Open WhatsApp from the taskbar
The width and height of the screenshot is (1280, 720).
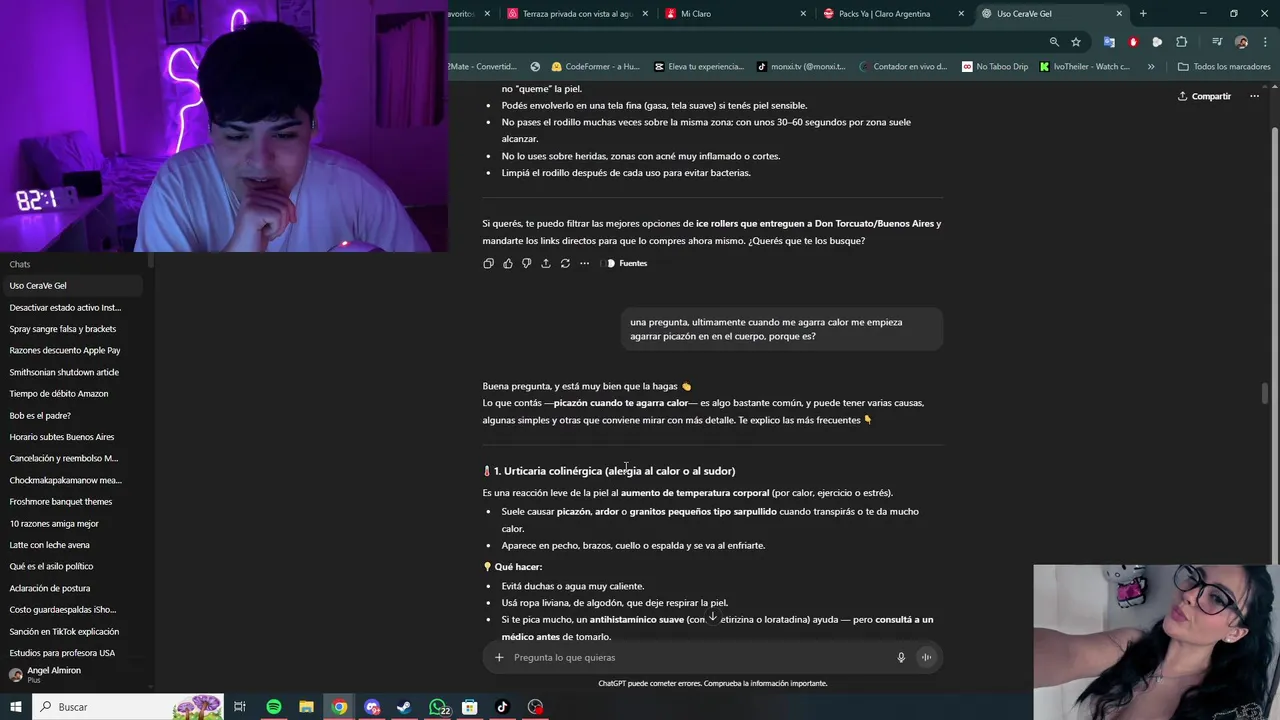[x=438, y=707]
